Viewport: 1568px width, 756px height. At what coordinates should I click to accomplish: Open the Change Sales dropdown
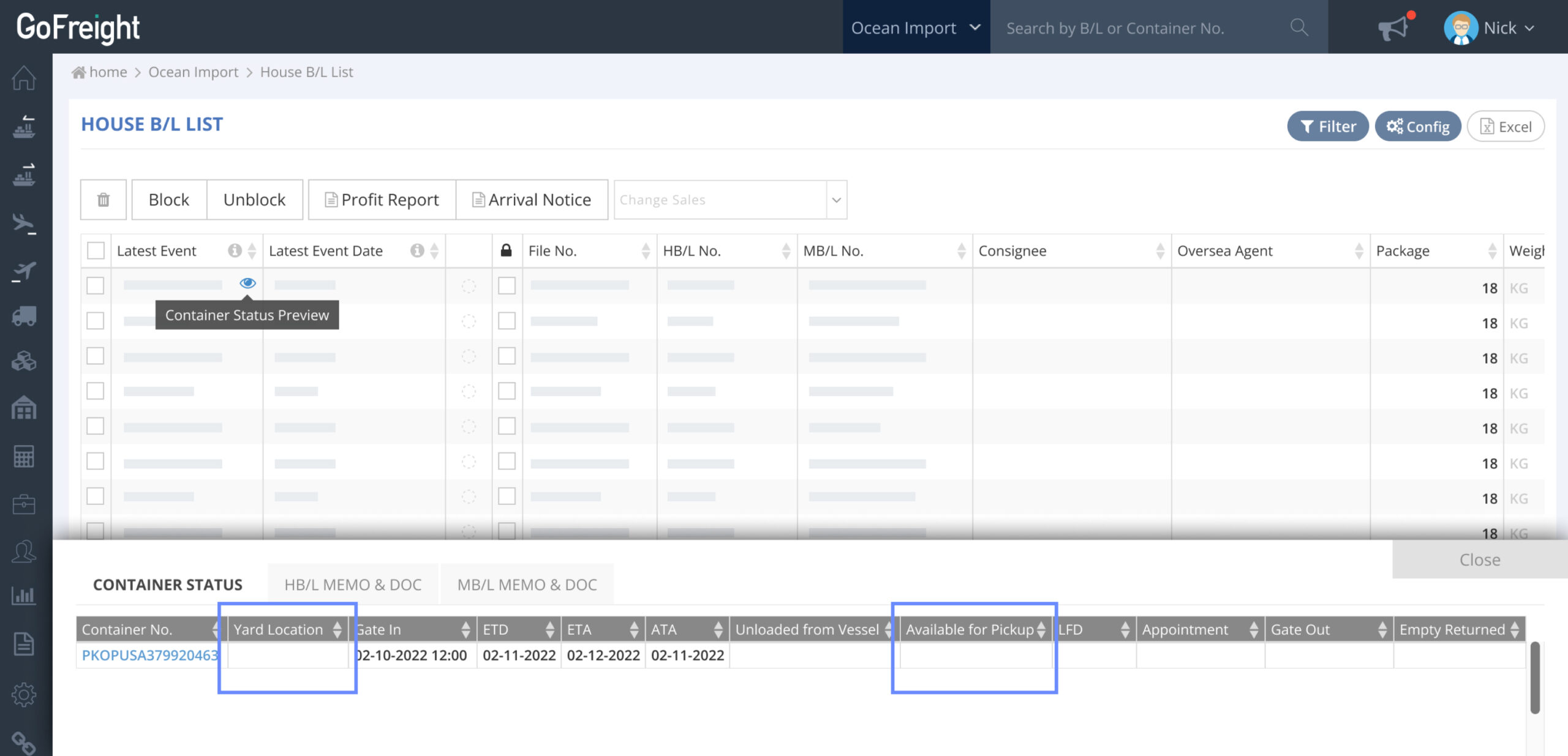pos(729,200)
